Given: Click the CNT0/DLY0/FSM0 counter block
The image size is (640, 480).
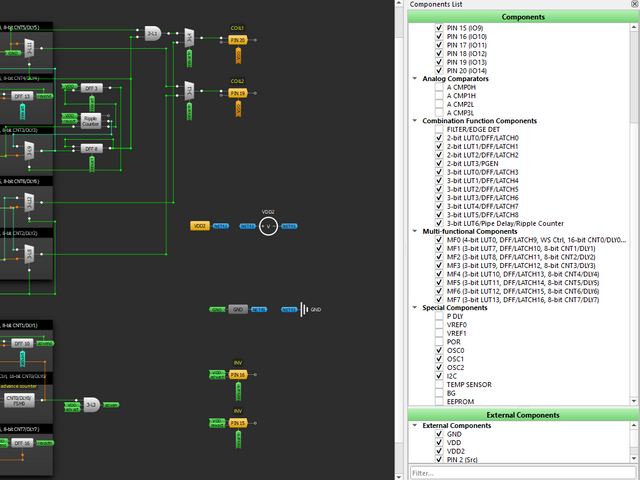Looking at the screenshot, I should pyautogui.click(x=21, y=399).
